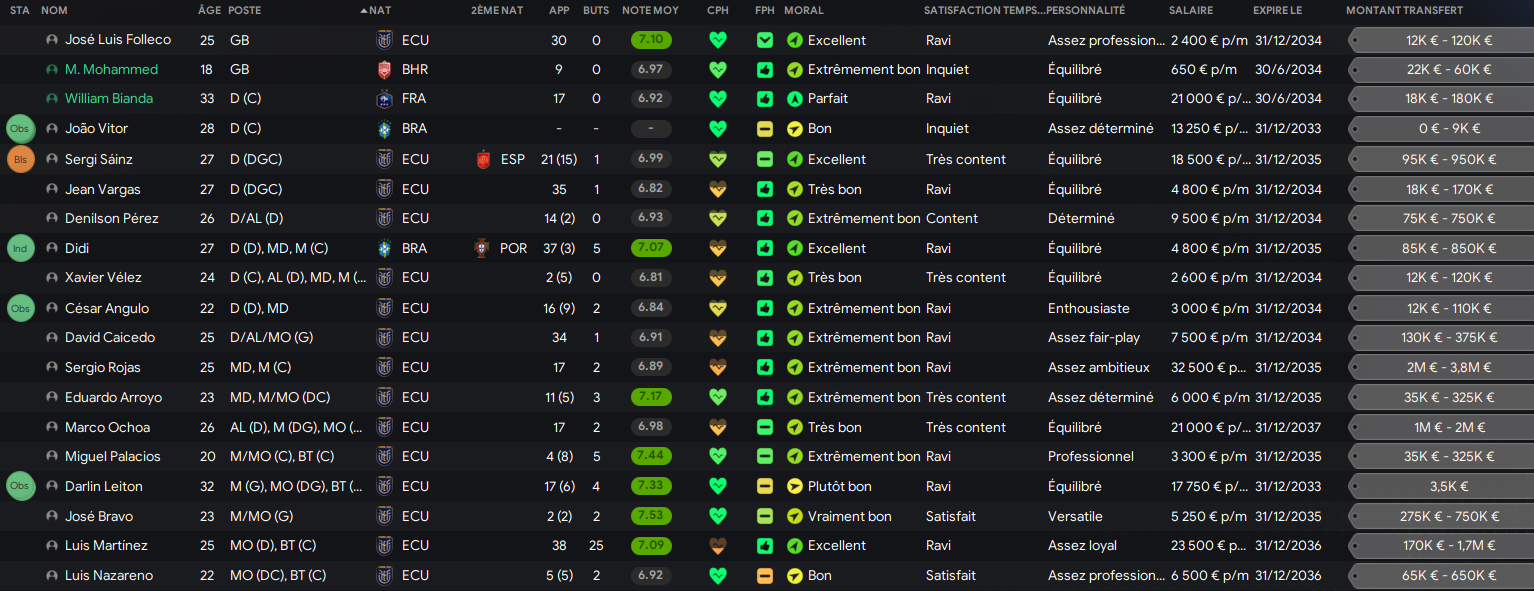
Task: Click the brown heart icon for Luis Martínez
Action: tap(717, 546)
